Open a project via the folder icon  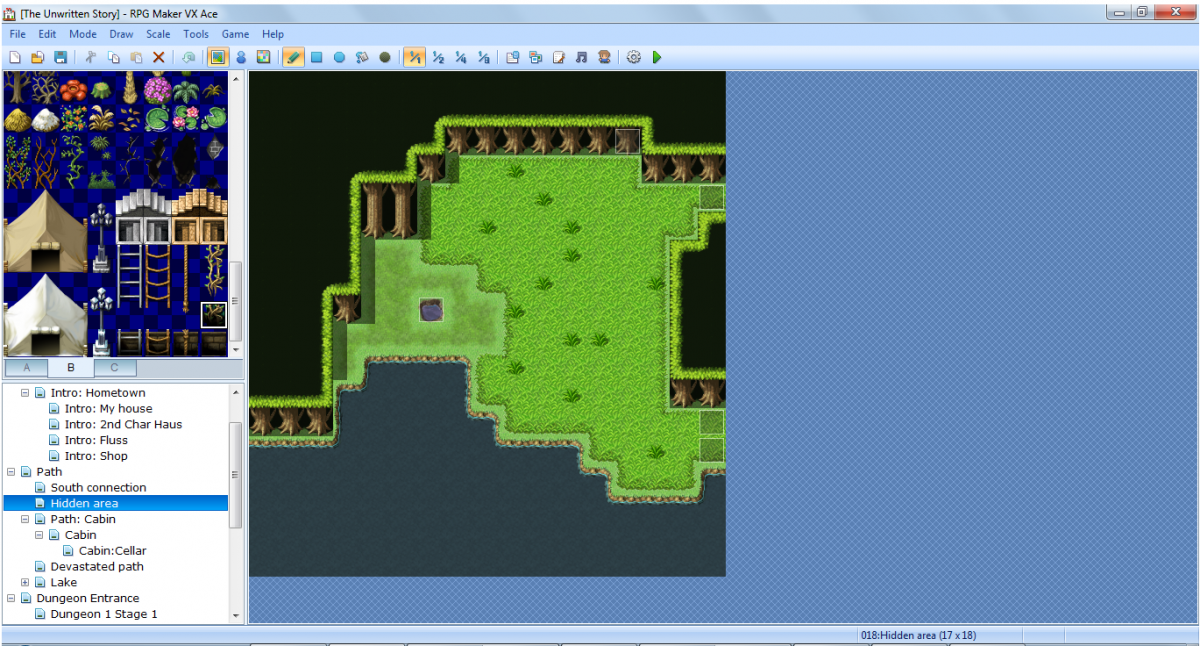click(37, 57)
